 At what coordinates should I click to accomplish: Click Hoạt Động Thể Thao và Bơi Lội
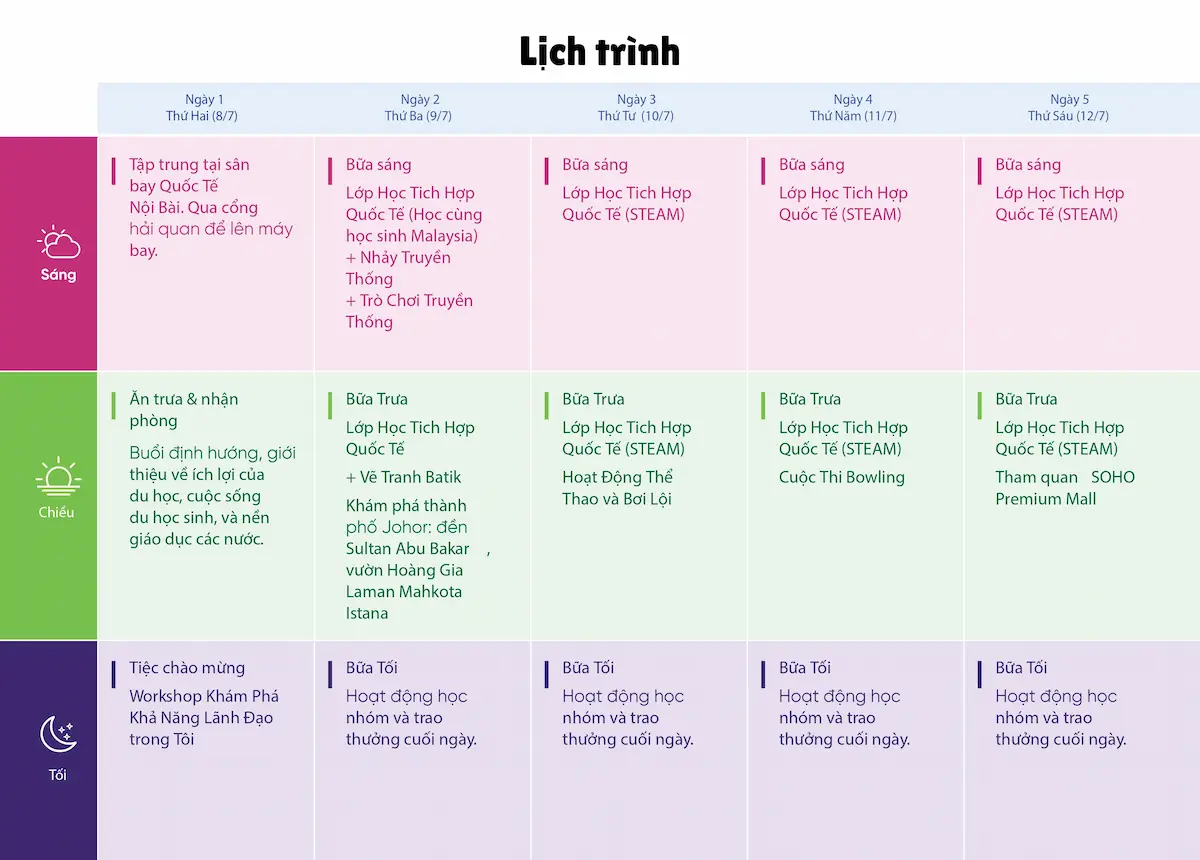coord(617,488)
